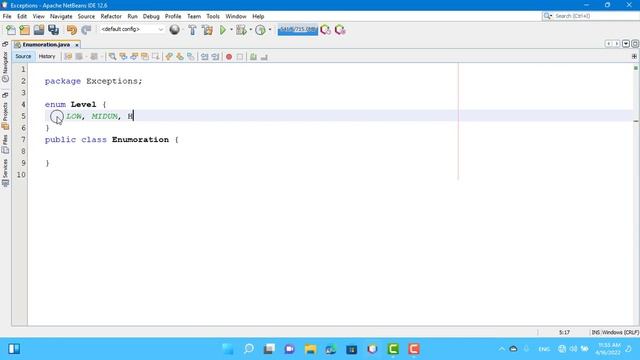Toggle INS insert mode in status bar
This screenshot has height=360, width=640.
point(596,332)
